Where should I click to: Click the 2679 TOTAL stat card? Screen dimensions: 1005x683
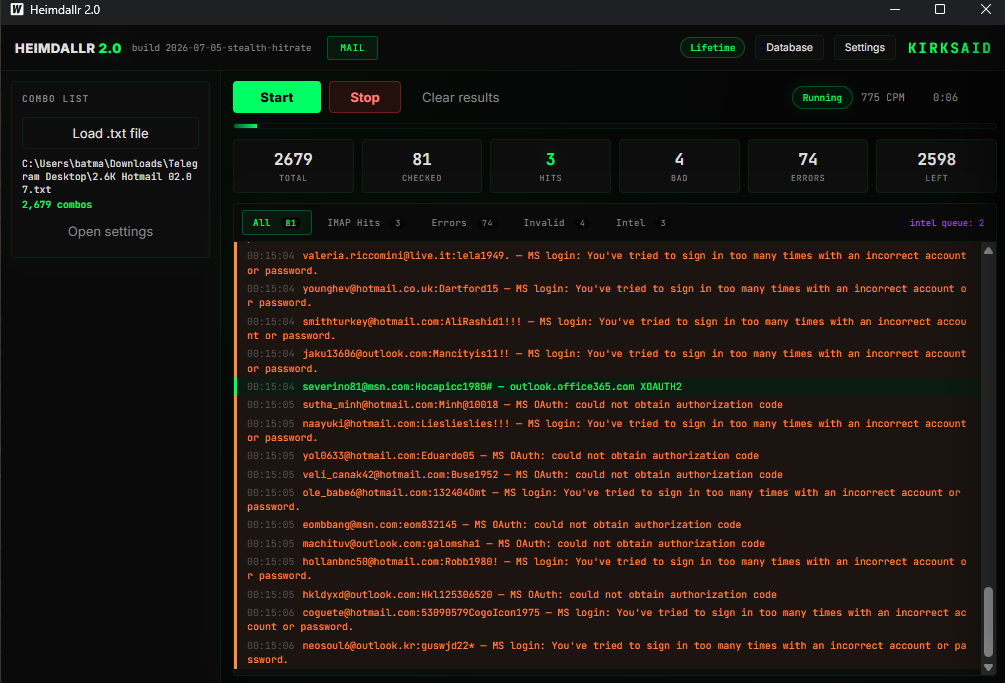tap(293, 166)
